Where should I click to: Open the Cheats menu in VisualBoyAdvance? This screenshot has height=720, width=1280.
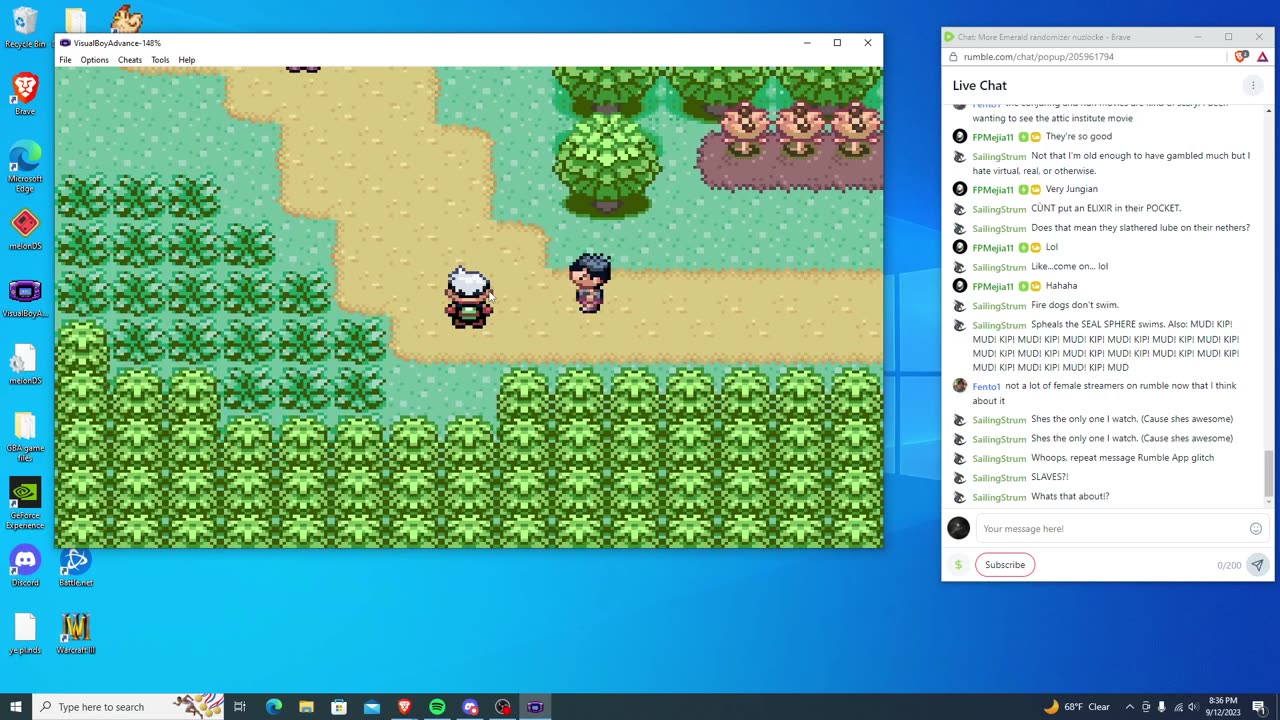tap(130, 60)
